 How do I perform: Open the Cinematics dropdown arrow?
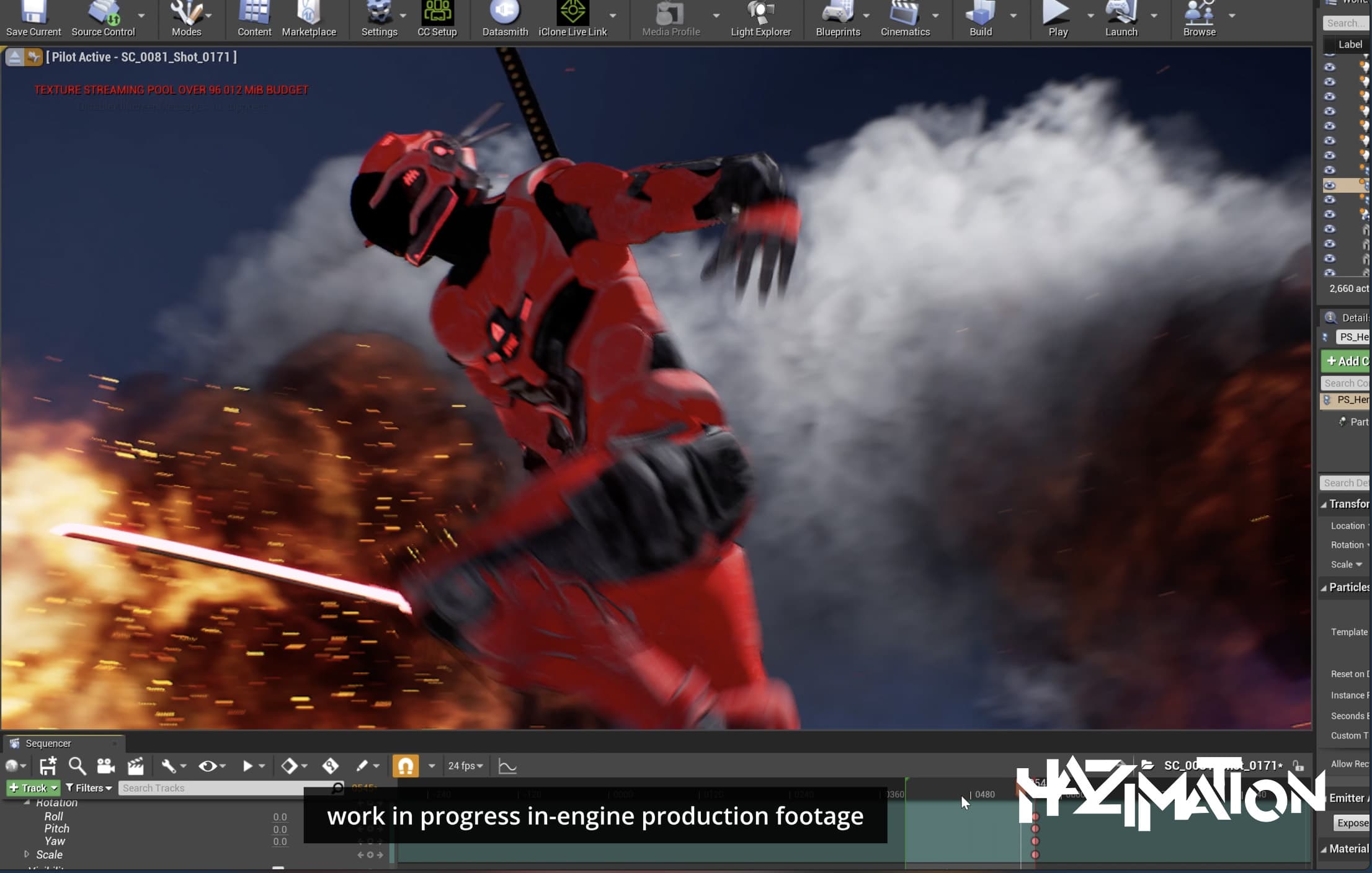pyautogui.click(x=935, y=15)
